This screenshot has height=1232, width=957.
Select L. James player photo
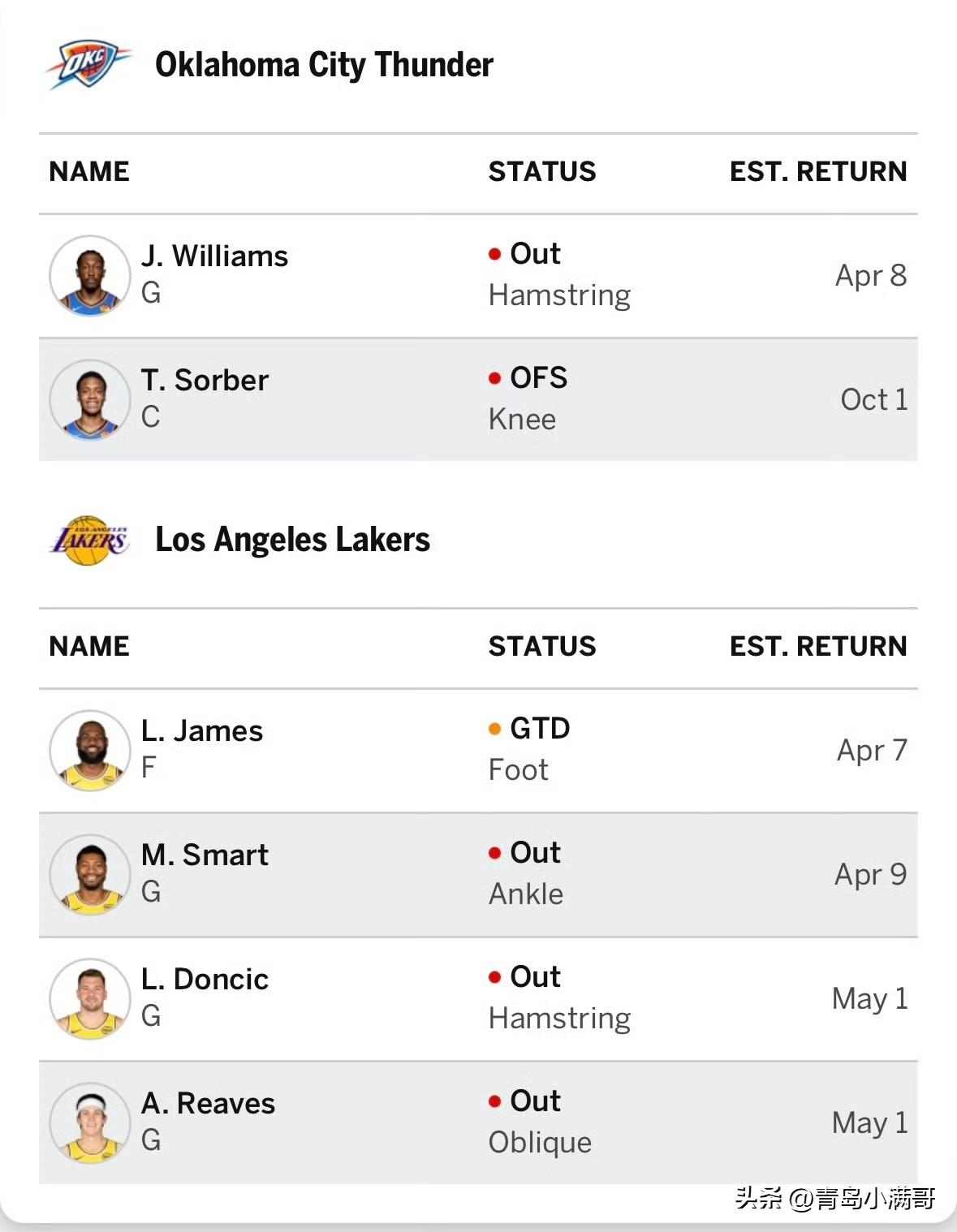tap(90, 750)
